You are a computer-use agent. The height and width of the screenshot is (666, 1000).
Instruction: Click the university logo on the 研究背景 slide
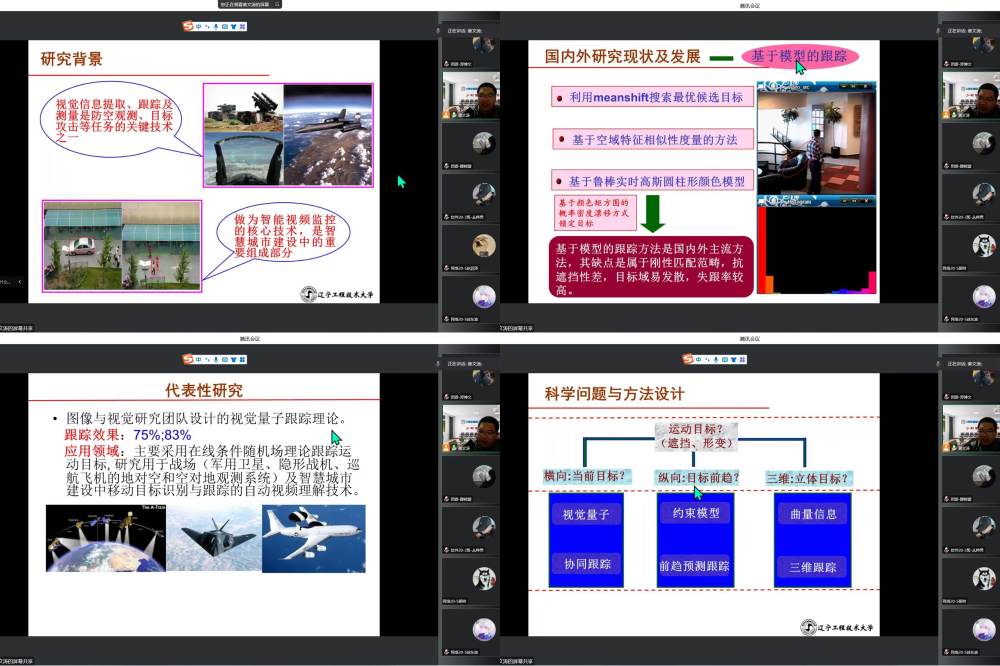point(337,294)
